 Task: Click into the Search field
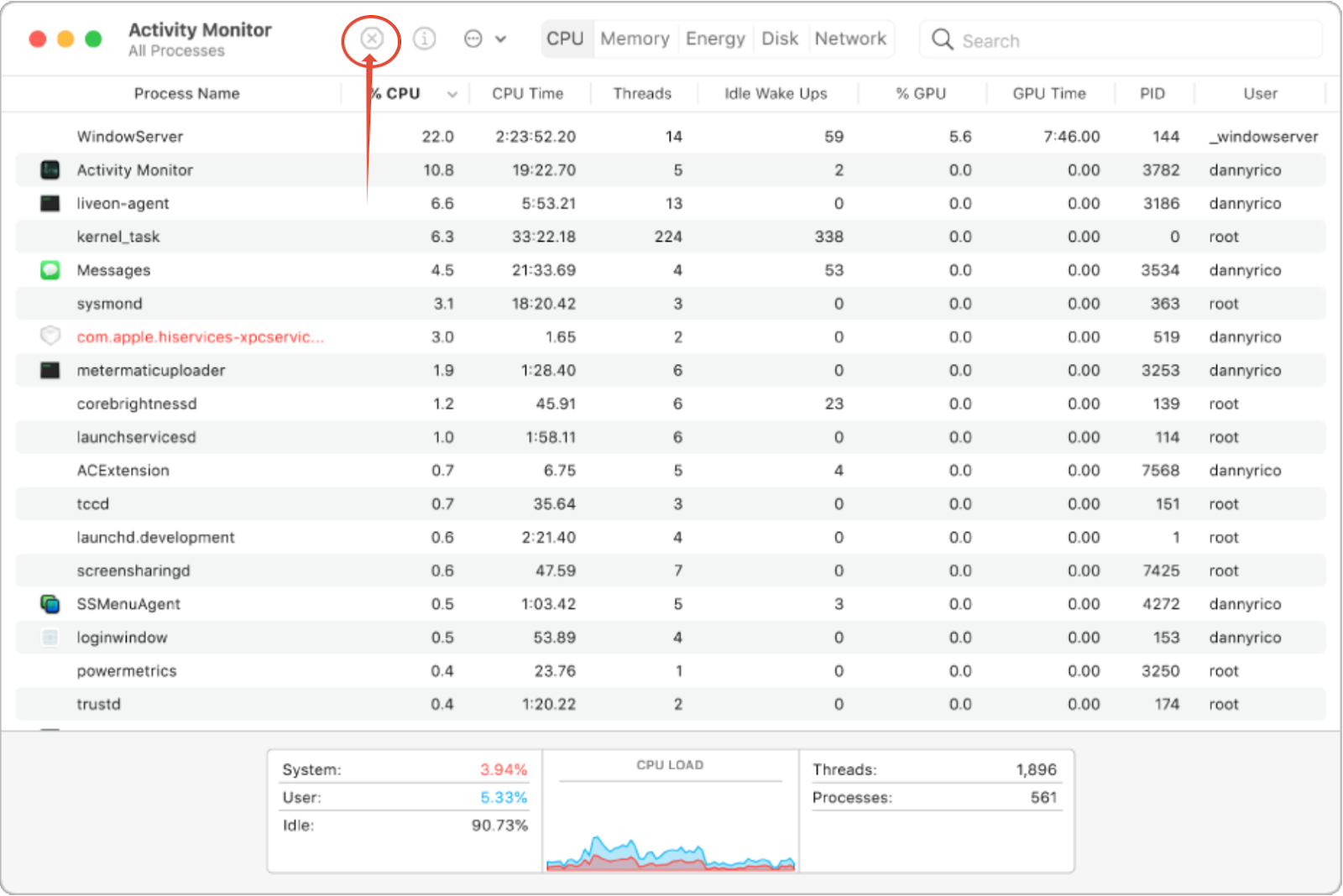click(x=1121, y=40)
